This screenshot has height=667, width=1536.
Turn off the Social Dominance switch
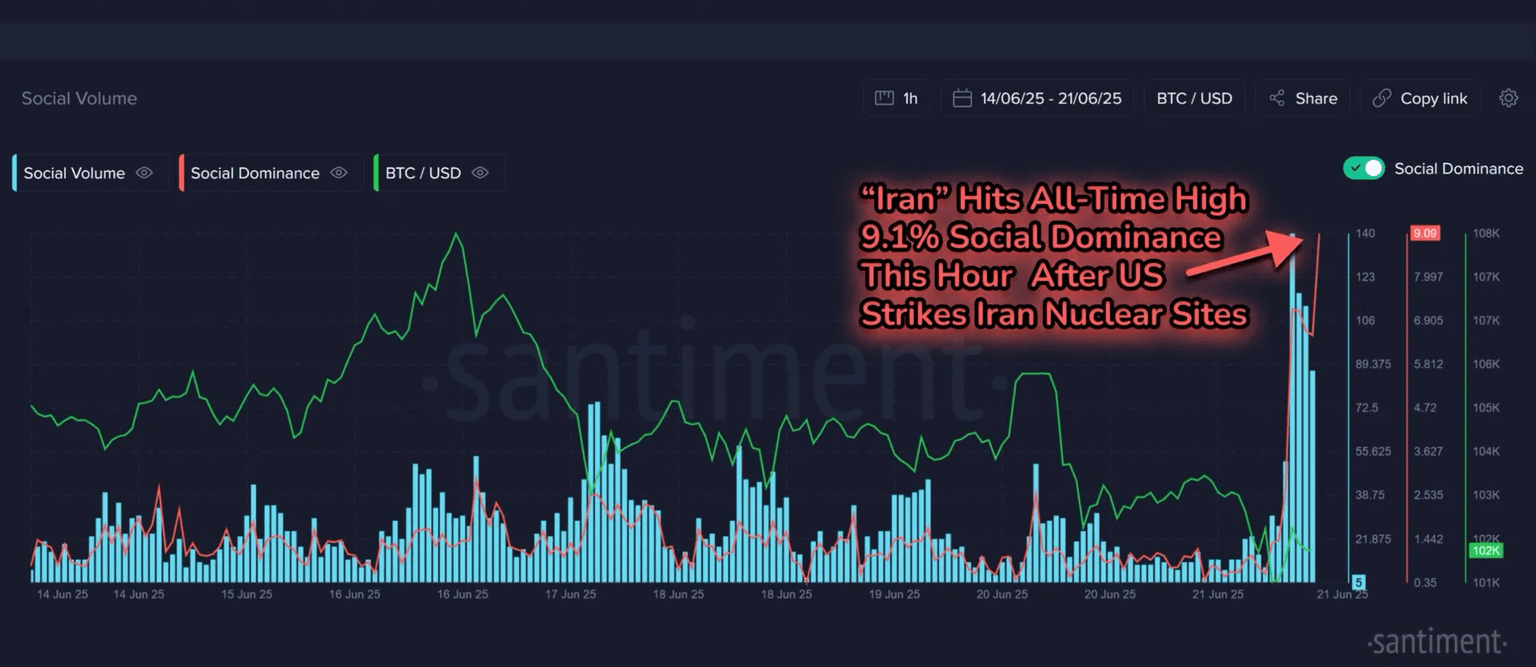pyautogui.click(x=1364, y=168)
